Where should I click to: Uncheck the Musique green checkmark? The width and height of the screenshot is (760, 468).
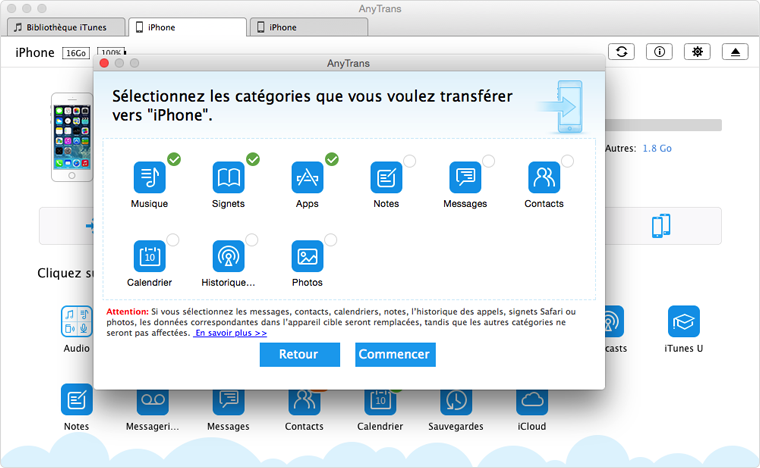point(174,159)
